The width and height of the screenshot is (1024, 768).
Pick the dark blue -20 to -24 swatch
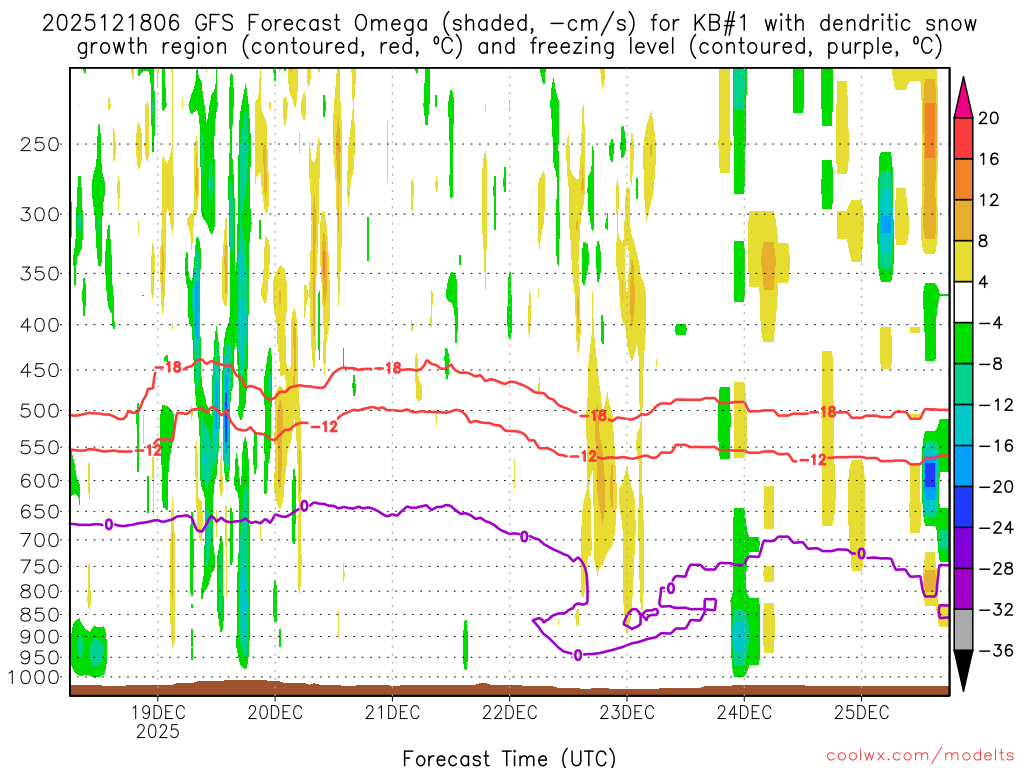point(963,507)
